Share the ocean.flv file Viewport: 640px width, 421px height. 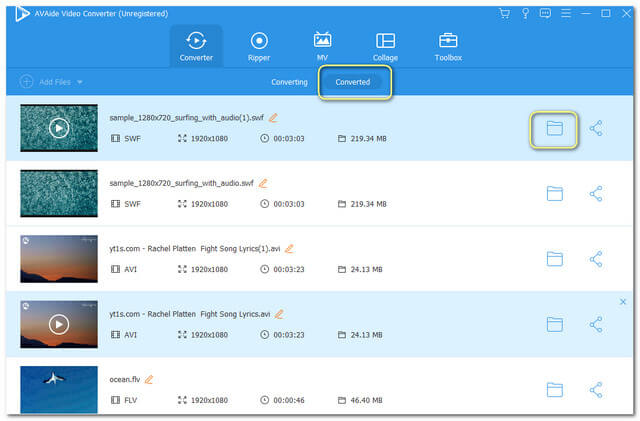pyautogui.click(x=596, y=390)
